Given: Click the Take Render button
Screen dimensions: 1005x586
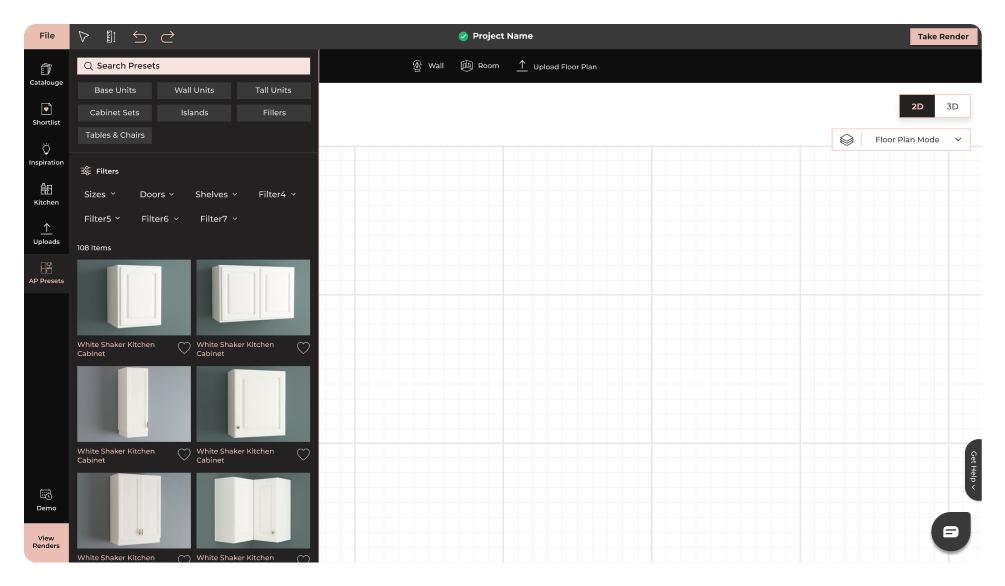Looking at the screenshot, I should (943, 37).
